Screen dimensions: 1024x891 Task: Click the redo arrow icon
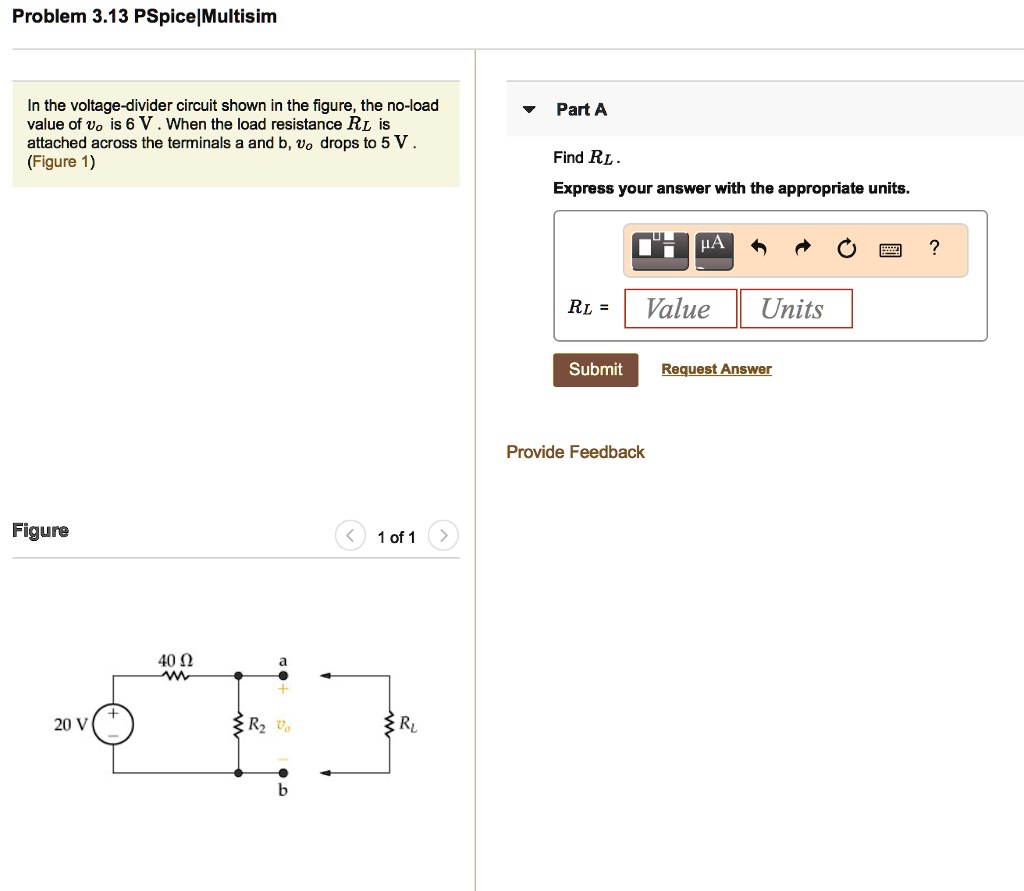(802, 248)
